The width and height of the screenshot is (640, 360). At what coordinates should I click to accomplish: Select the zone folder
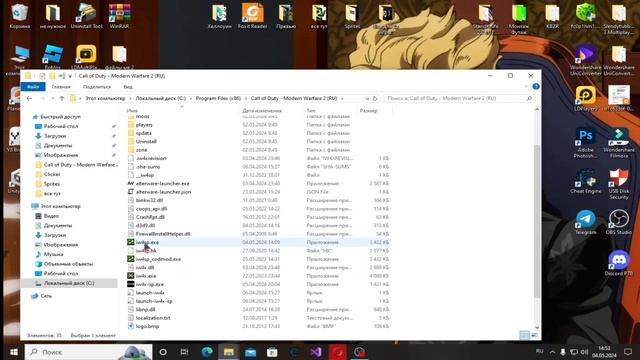tap(138, 150)
